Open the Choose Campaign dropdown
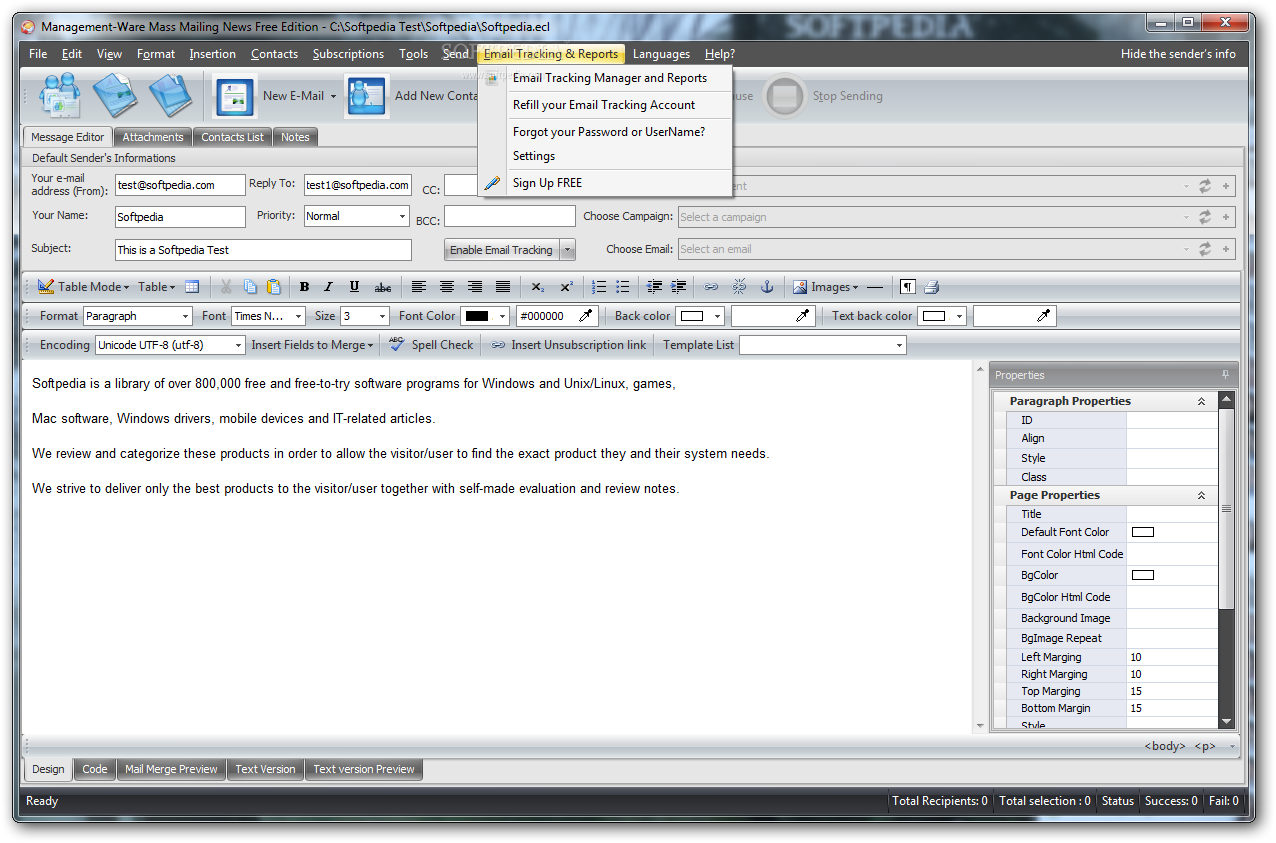This screenshot has width=1276, height=843. (x=1186, y=217)
